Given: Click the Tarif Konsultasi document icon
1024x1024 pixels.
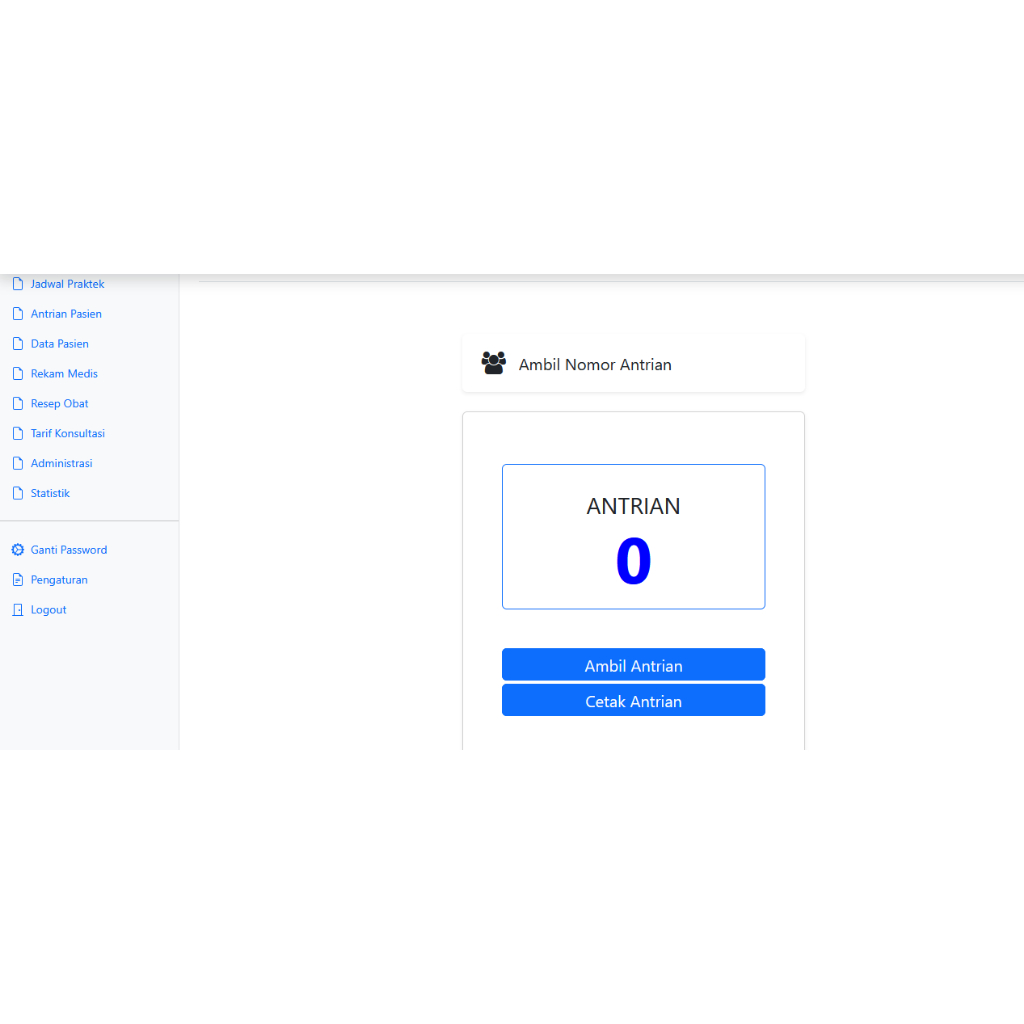Looking at the screenshot, I should [18, 433].
